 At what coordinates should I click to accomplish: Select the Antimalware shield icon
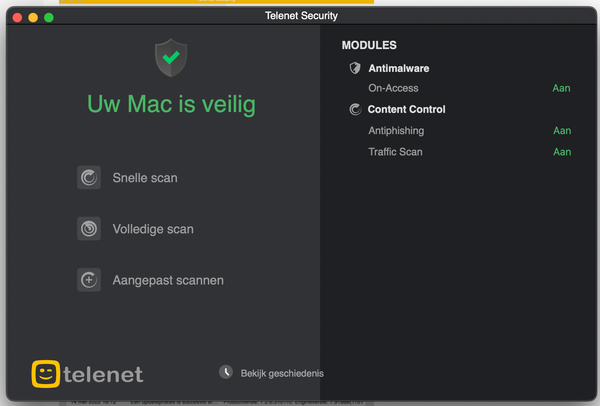click(354, 68)
